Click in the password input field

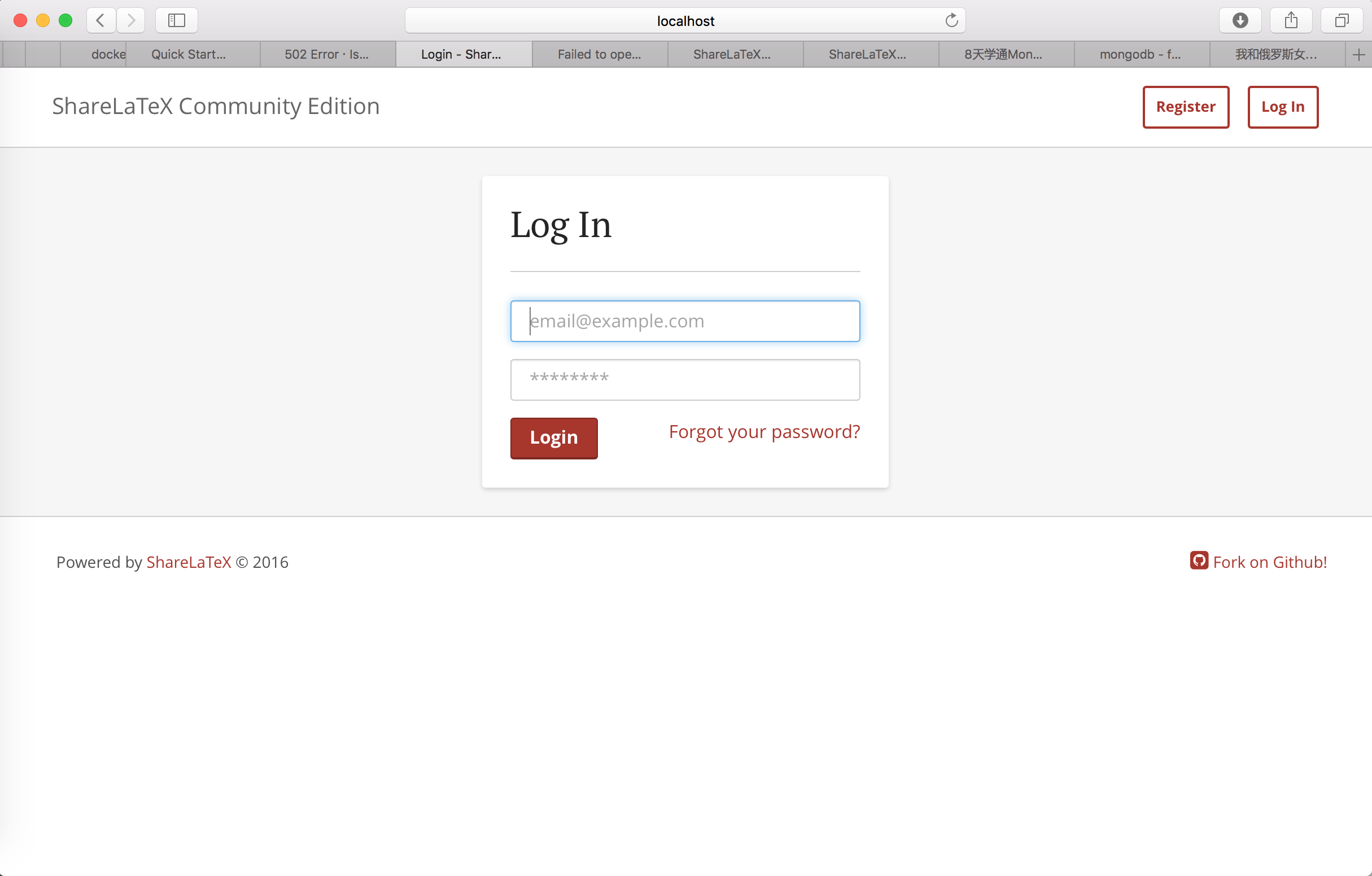click(x=685, y=380)
